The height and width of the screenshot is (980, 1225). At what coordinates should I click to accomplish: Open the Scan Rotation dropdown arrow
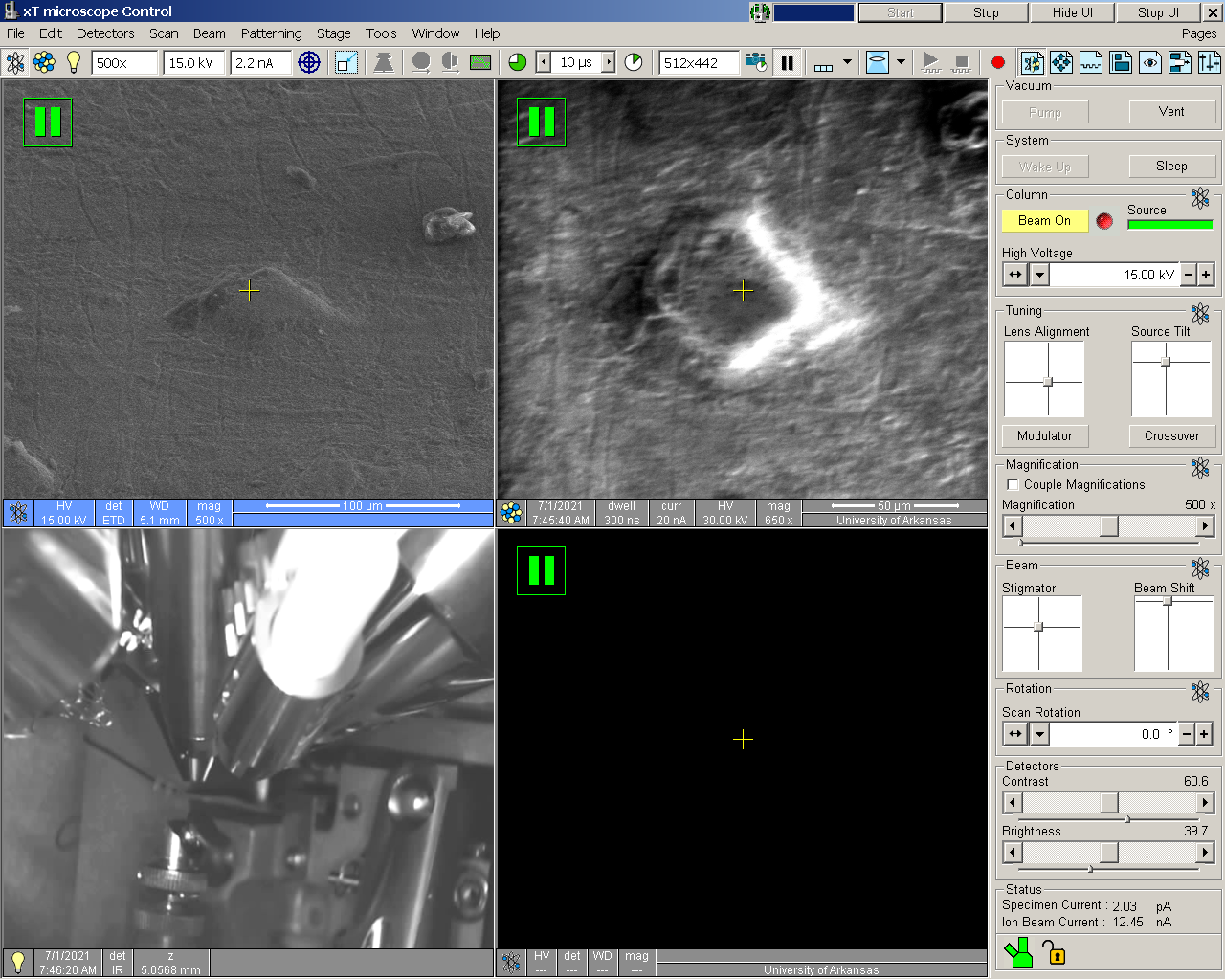point(1039,735)
